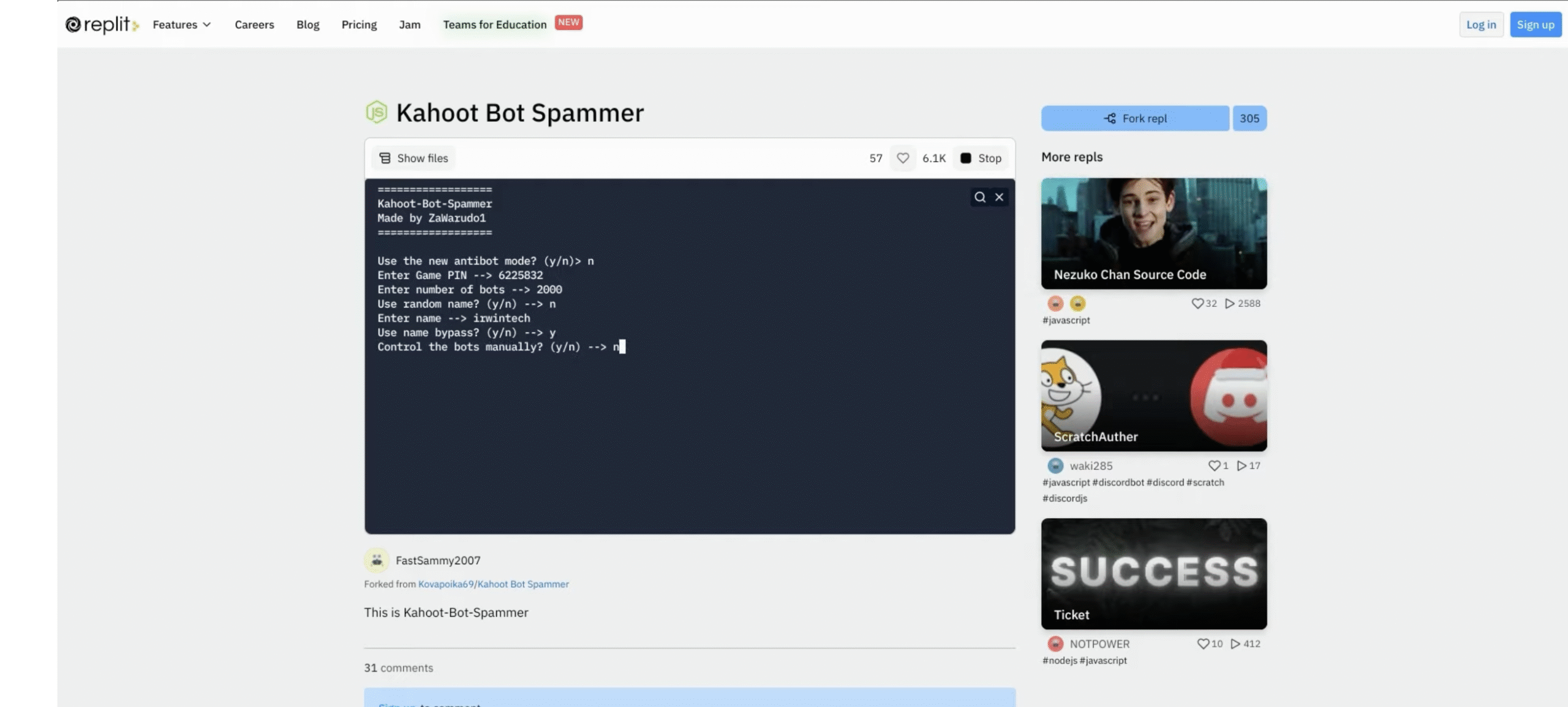The width and height of the screenshot is (1568, 707).
Task: Open the Careers page
Action: tap(254, 25)
